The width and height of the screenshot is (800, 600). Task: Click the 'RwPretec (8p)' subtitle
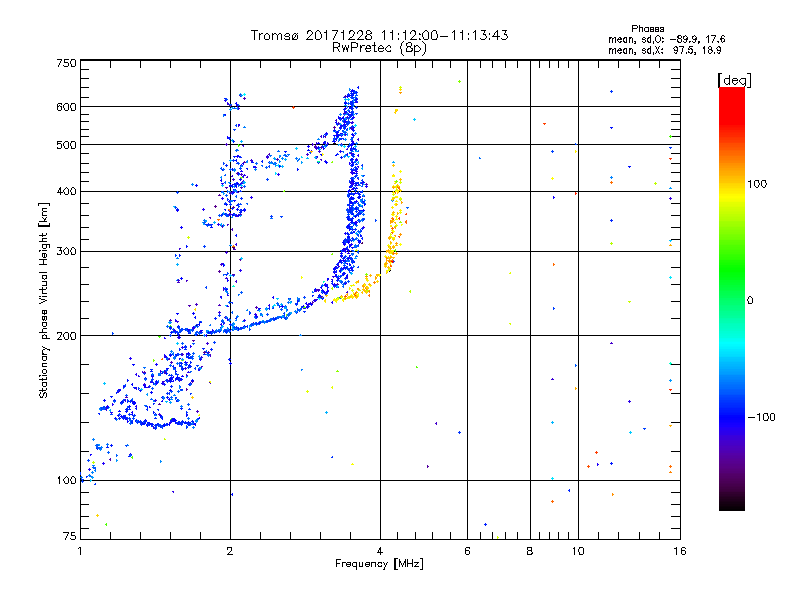pos(379,48)
